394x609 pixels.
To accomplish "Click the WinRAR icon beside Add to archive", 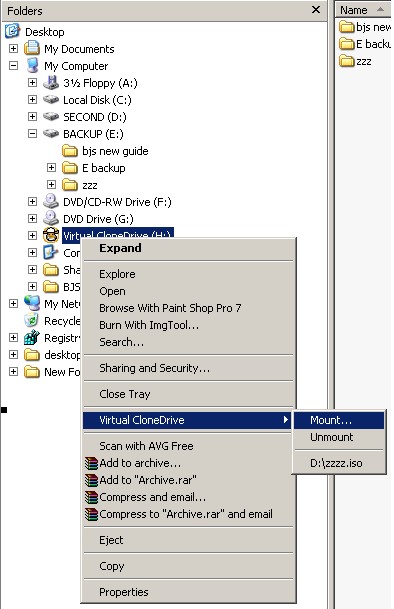I will (x=91, y=463).
